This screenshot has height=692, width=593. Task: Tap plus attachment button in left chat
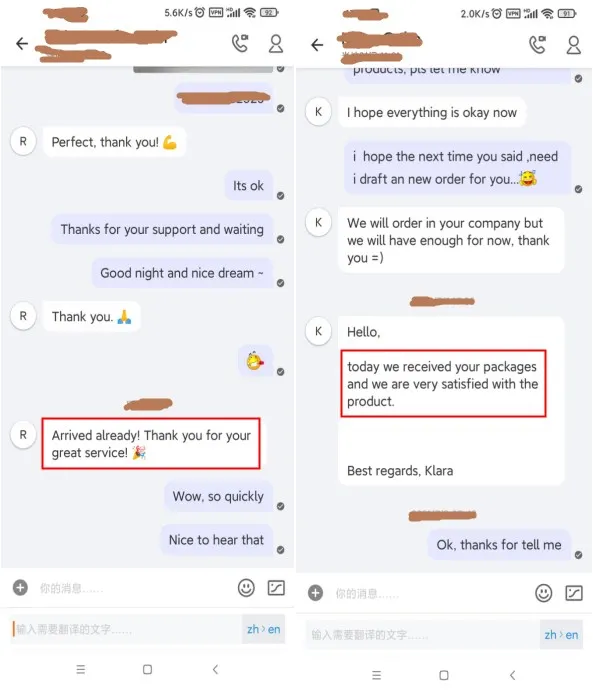[x=20, y=588]
